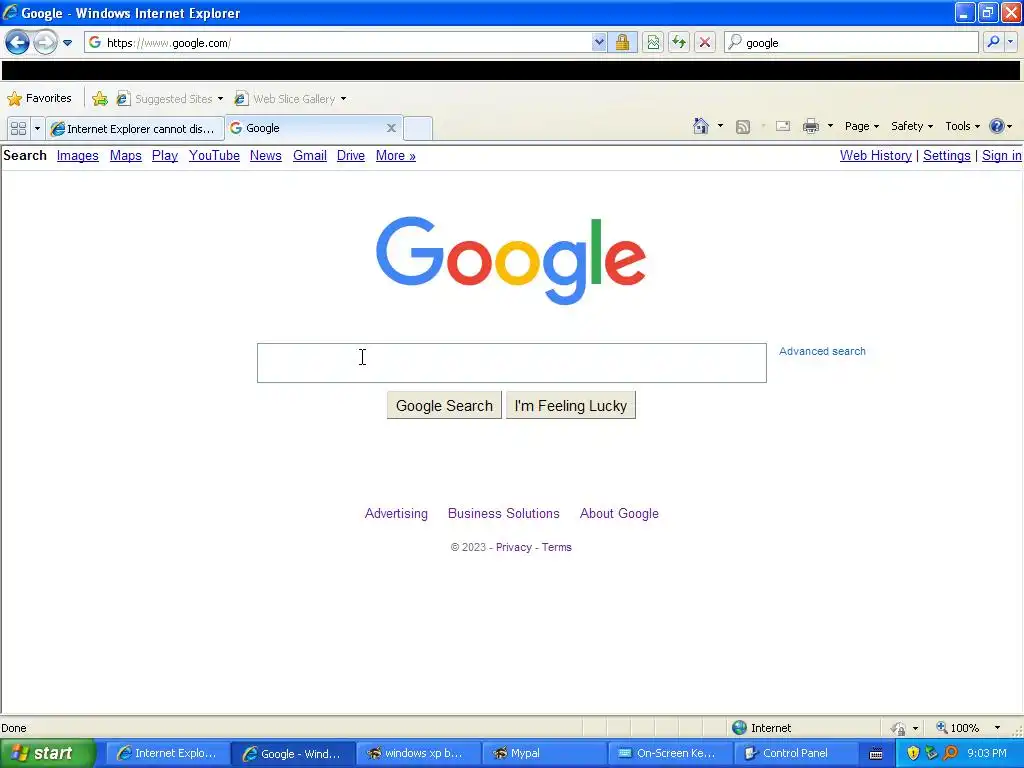1024x768 pixels.
Task: Click the Sign in link
Action: pyautogui.click(x=1002, y=155)
